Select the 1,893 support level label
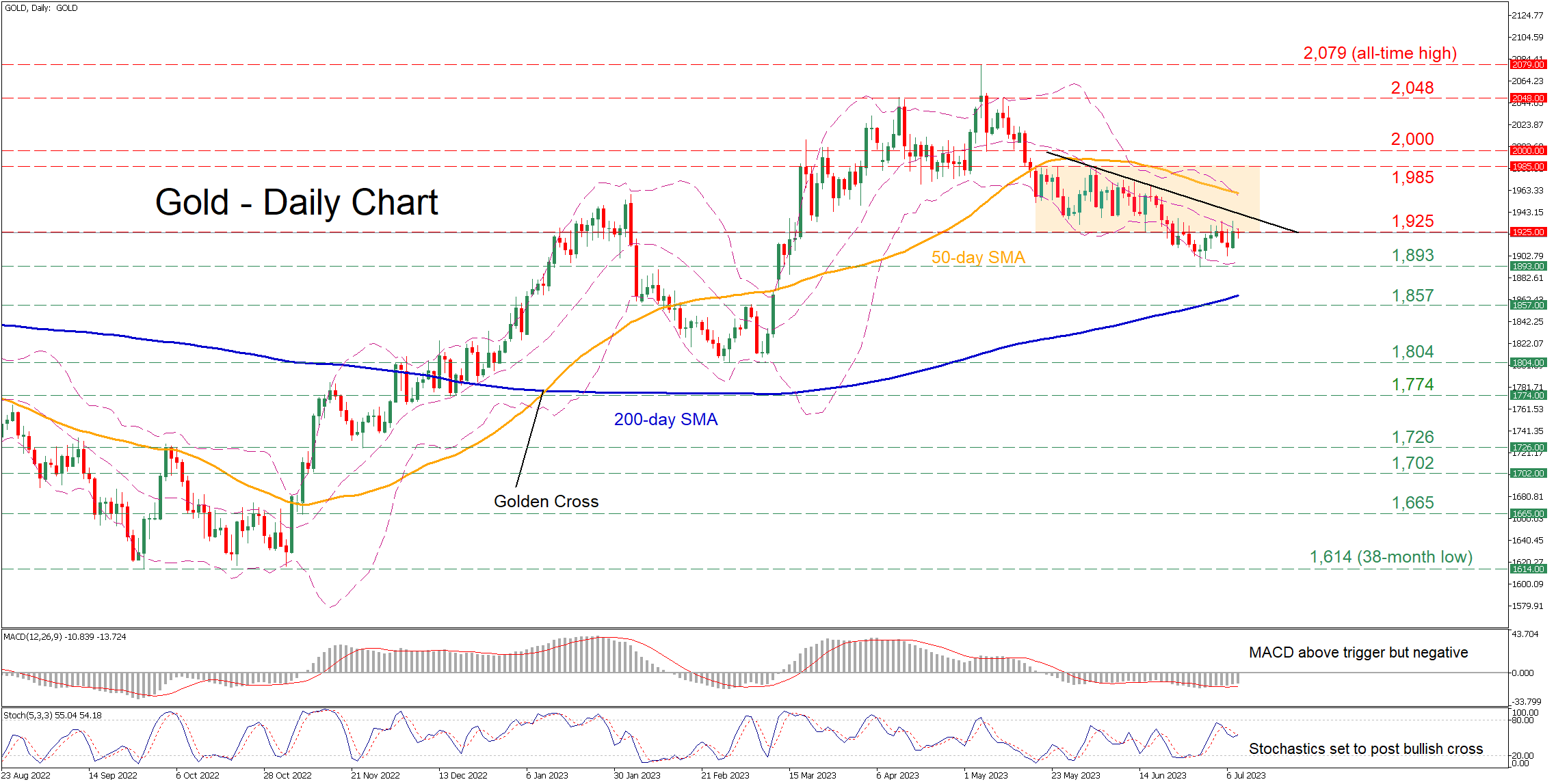The width and height of the screenshot is (1556, 784). [x=1412, y=256]
